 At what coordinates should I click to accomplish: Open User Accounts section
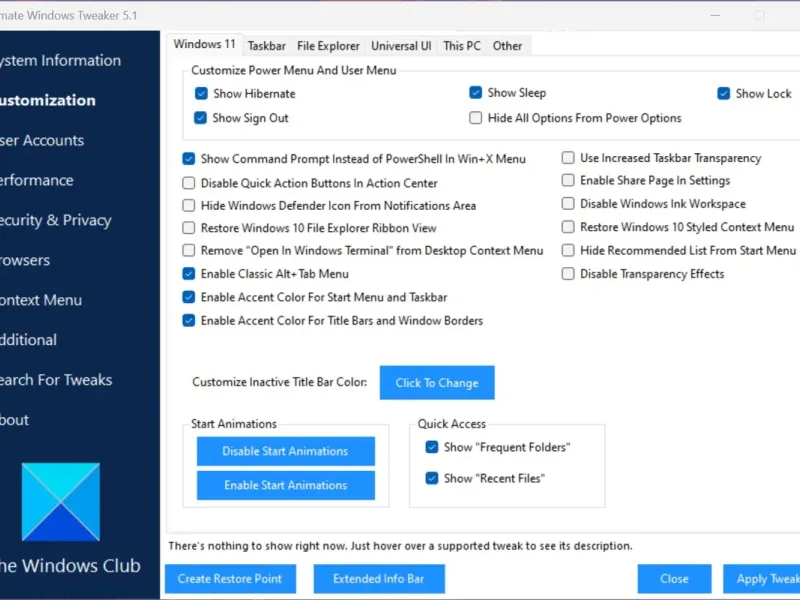pos(42,140)
